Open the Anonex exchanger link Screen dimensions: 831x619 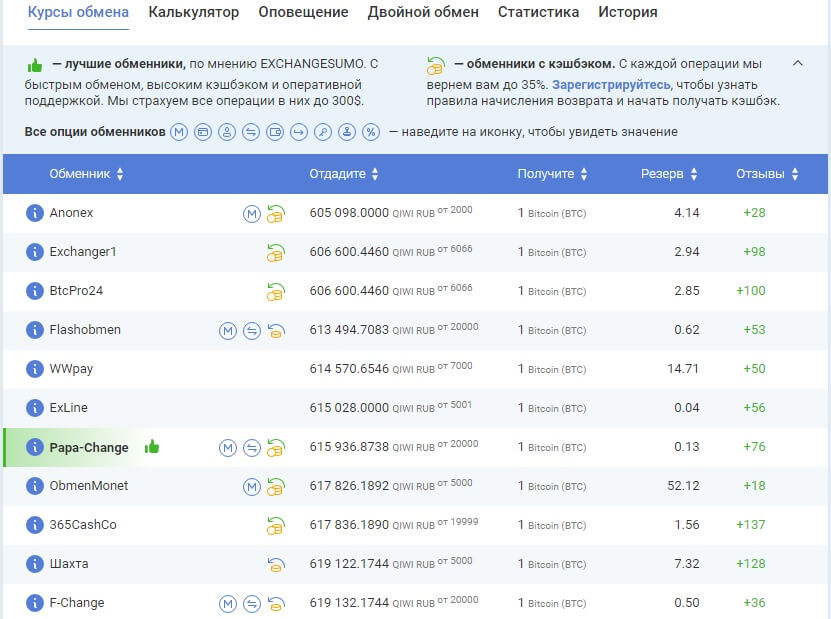coord(71,213)
